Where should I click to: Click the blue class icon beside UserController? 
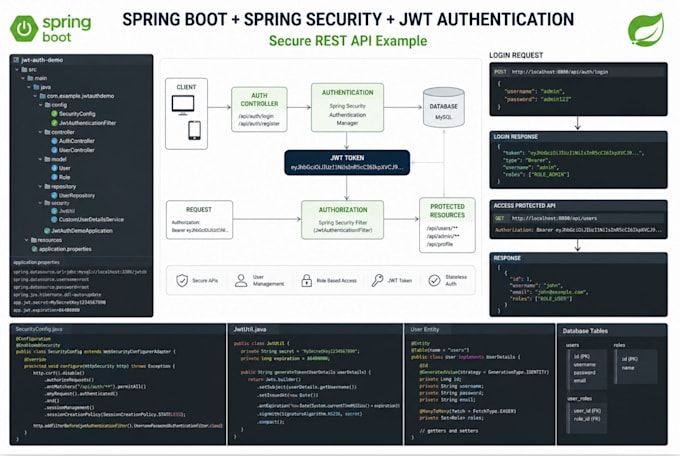click(x=54, y=150)
